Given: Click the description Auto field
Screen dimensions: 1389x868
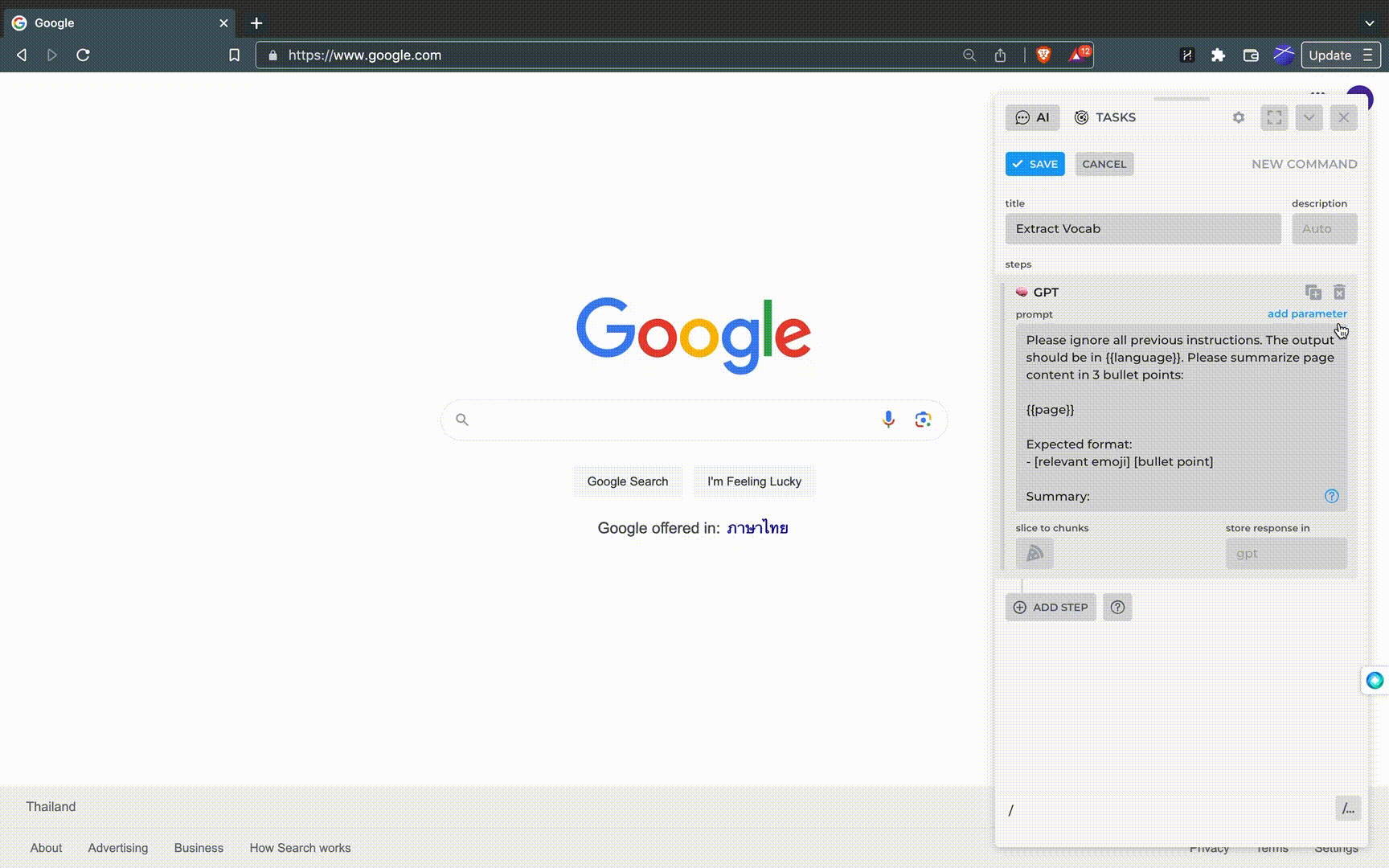Looking at the screenshot, I should point(1325,229).
